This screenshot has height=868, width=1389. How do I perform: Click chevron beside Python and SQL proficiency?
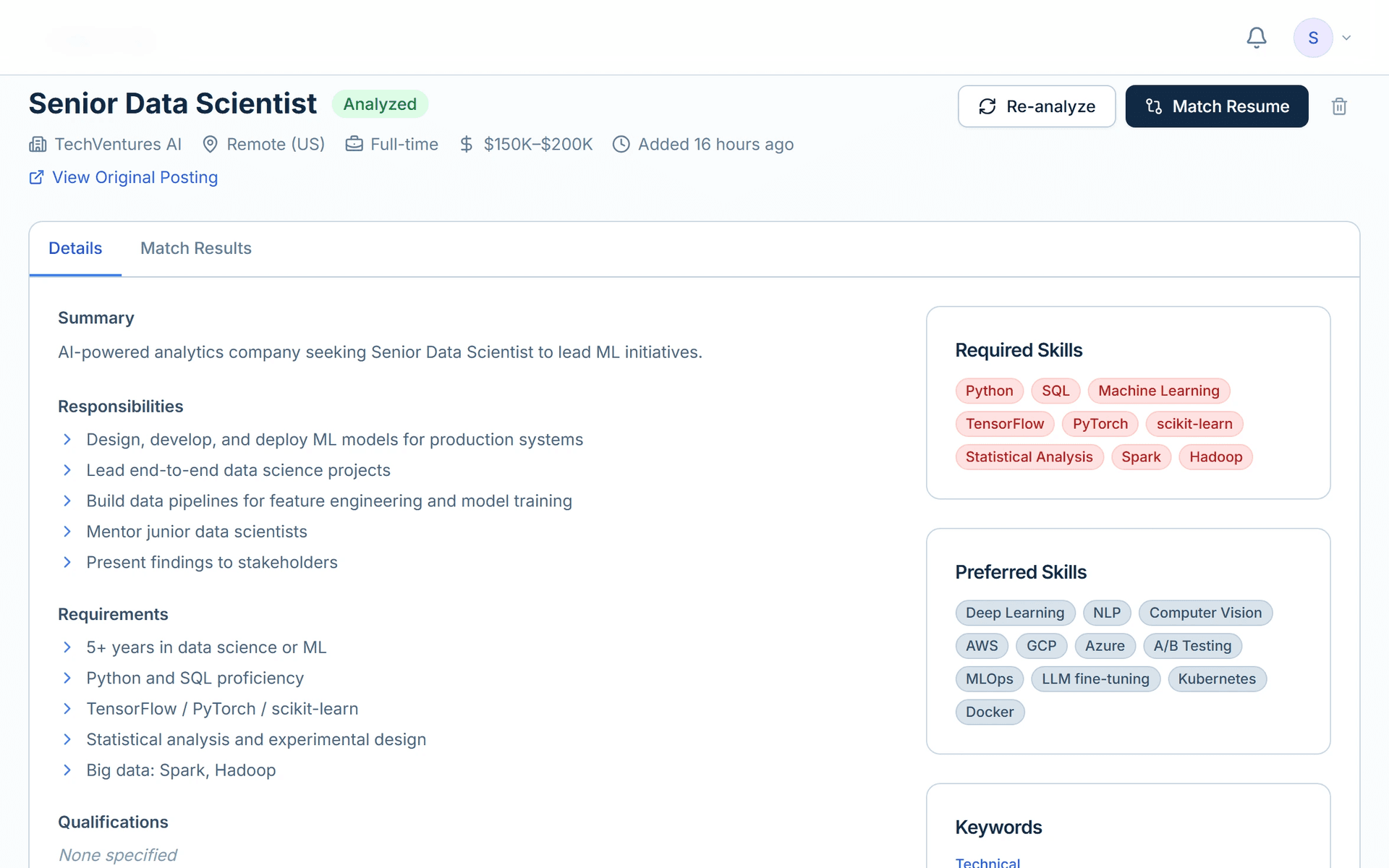(x=67, y=678)
